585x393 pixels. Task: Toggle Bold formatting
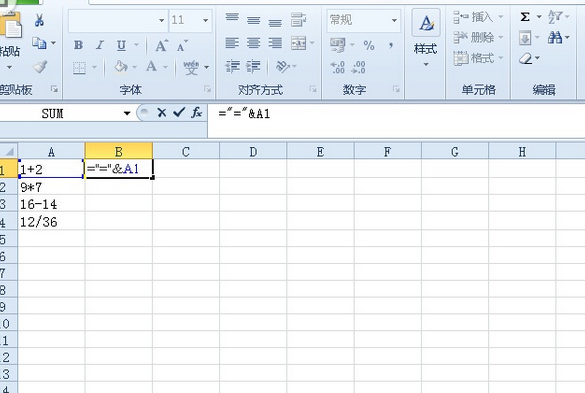pos(78,45)
